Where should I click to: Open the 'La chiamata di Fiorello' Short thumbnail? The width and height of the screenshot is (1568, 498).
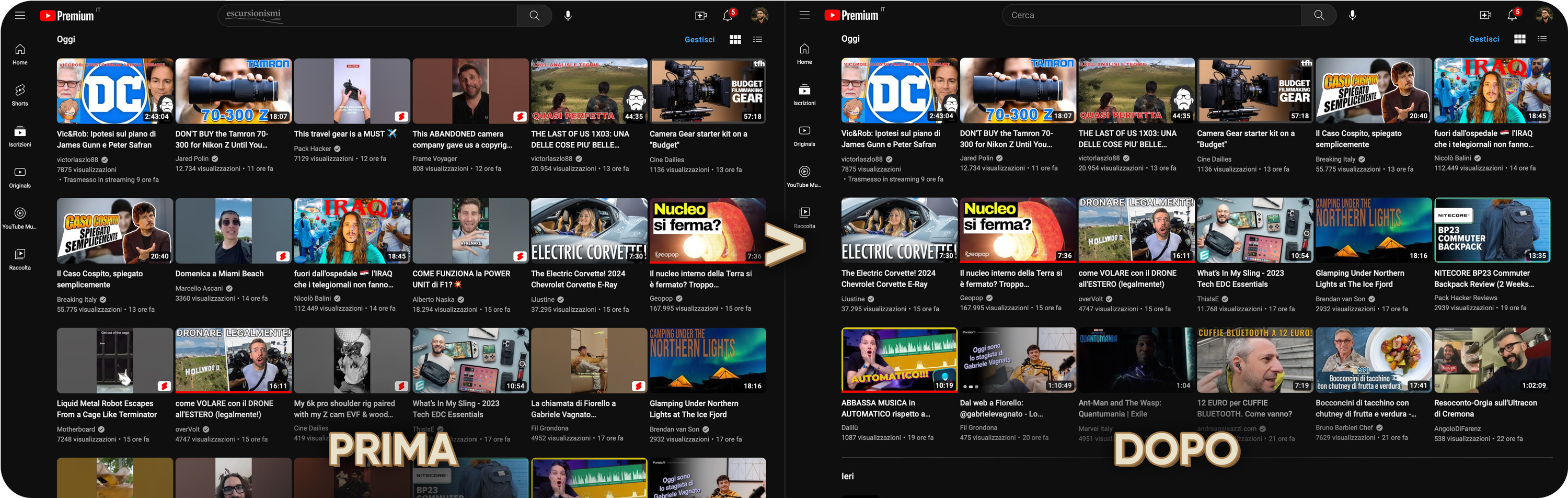coord(589,361)
